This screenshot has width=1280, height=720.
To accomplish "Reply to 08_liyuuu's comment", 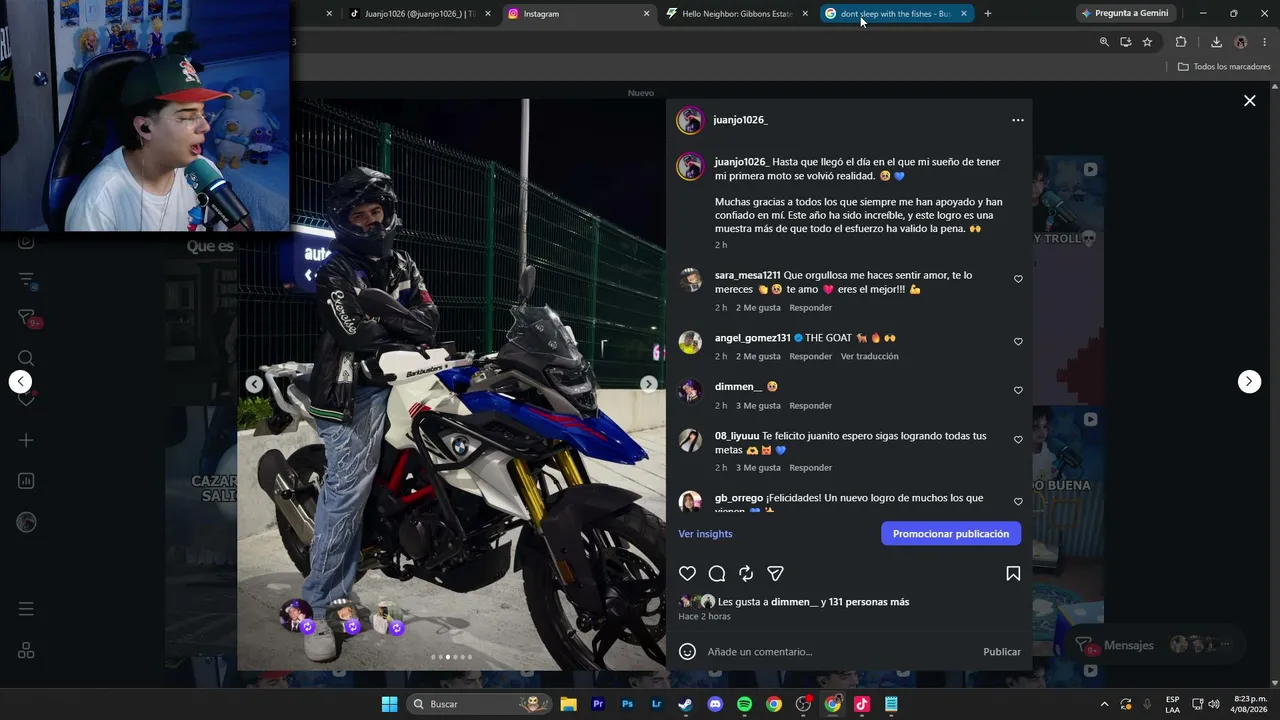I will pyautogui.click(x=810, y=468).
